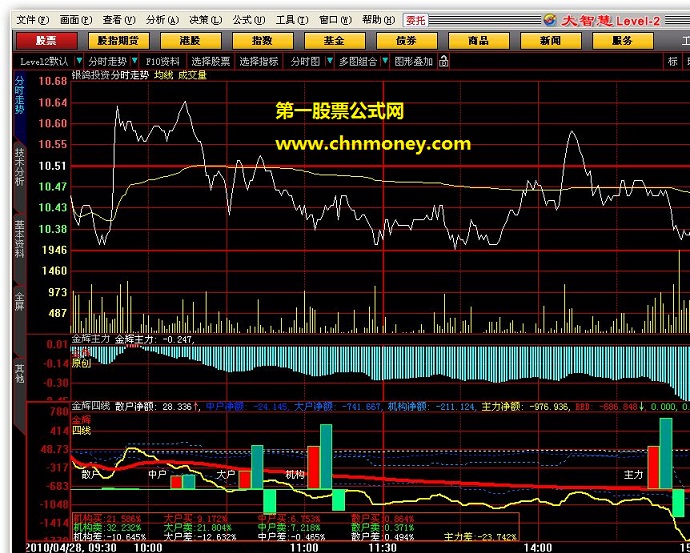Screen dimensions: 690x553
Task: Click the 成交量 legend label
Action: point(192,75)
